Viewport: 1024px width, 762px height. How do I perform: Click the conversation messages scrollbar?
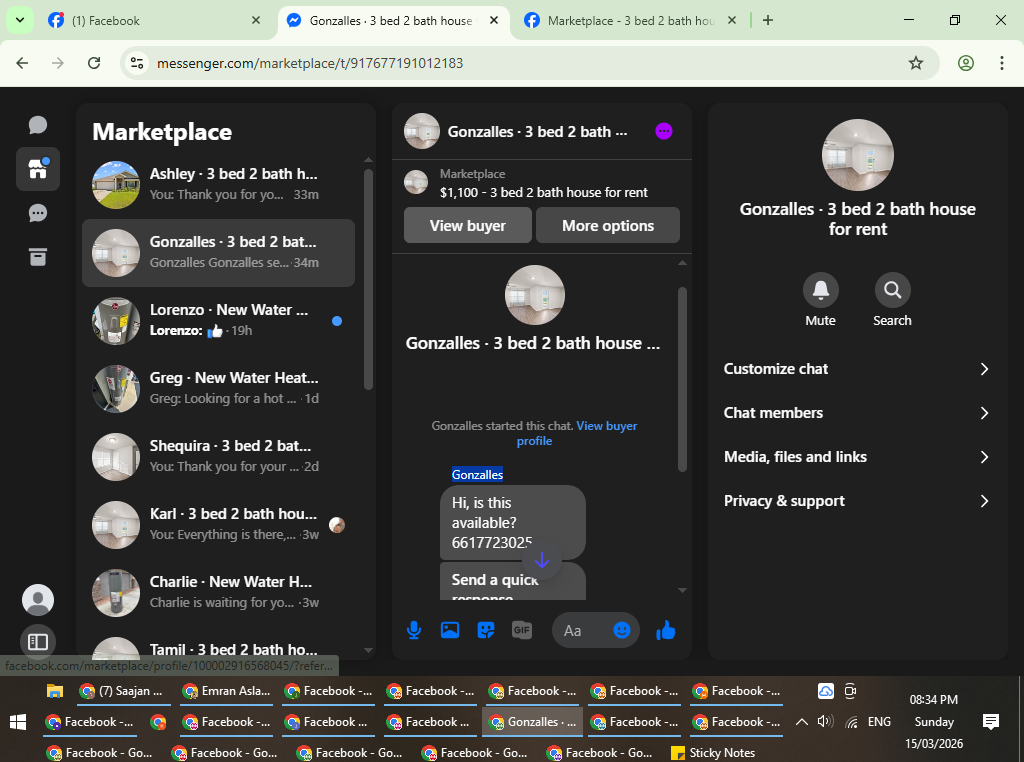pos(682,379)
